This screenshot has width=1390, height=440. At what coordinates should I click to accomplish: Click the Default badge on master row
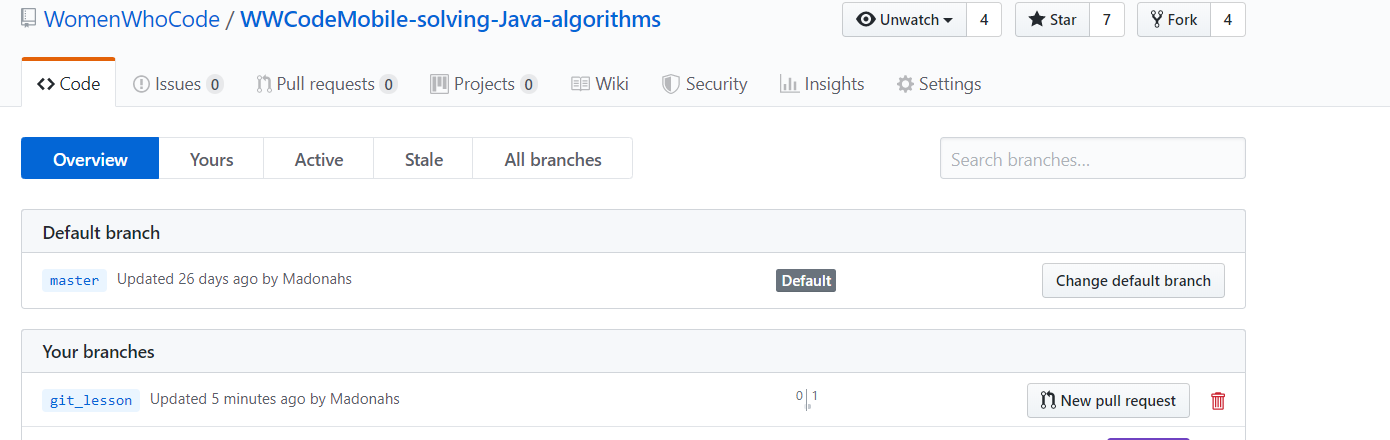pos(806,281)
